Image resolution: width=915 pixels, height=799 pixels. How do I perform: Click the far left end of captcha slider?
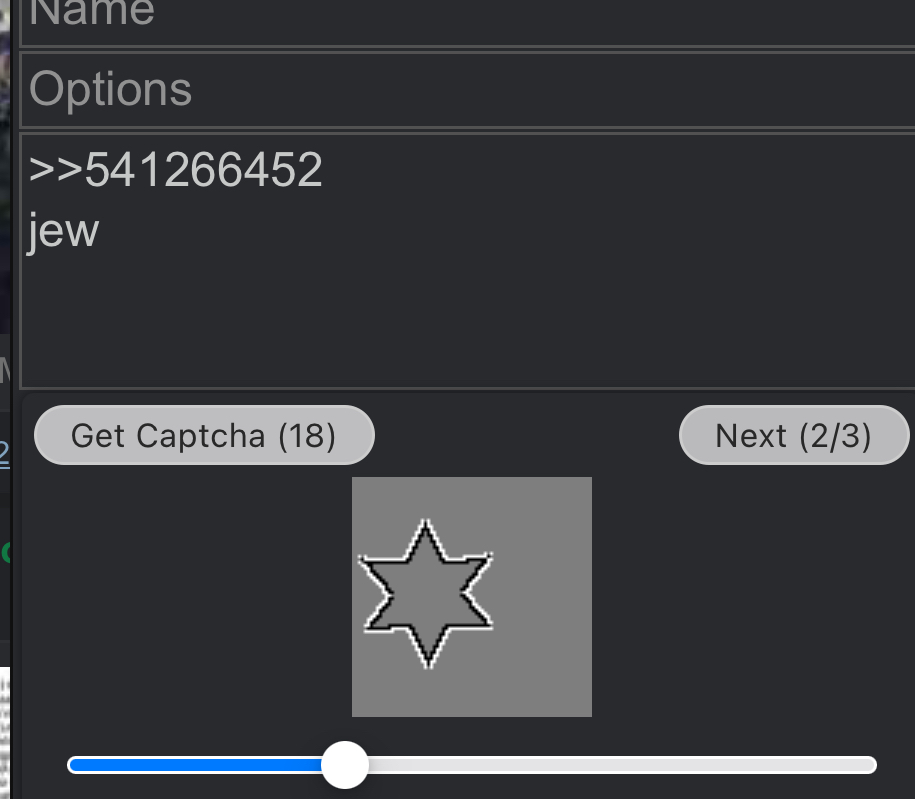tap(72, 765)
